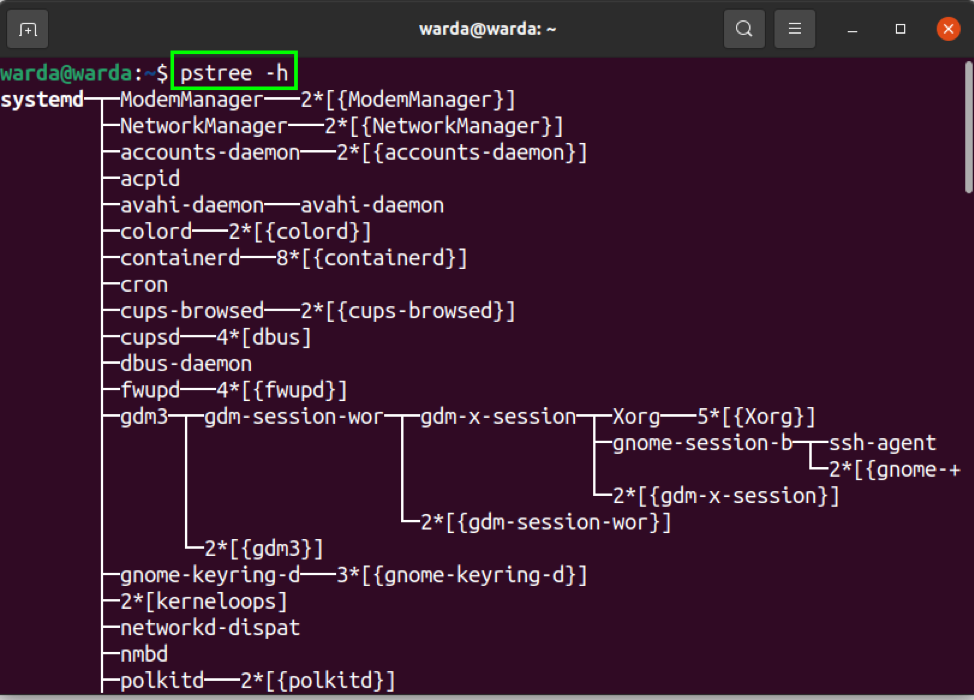Click the ssh-agent process entry
The image size is (974, 700).
[x=883, y=443]
